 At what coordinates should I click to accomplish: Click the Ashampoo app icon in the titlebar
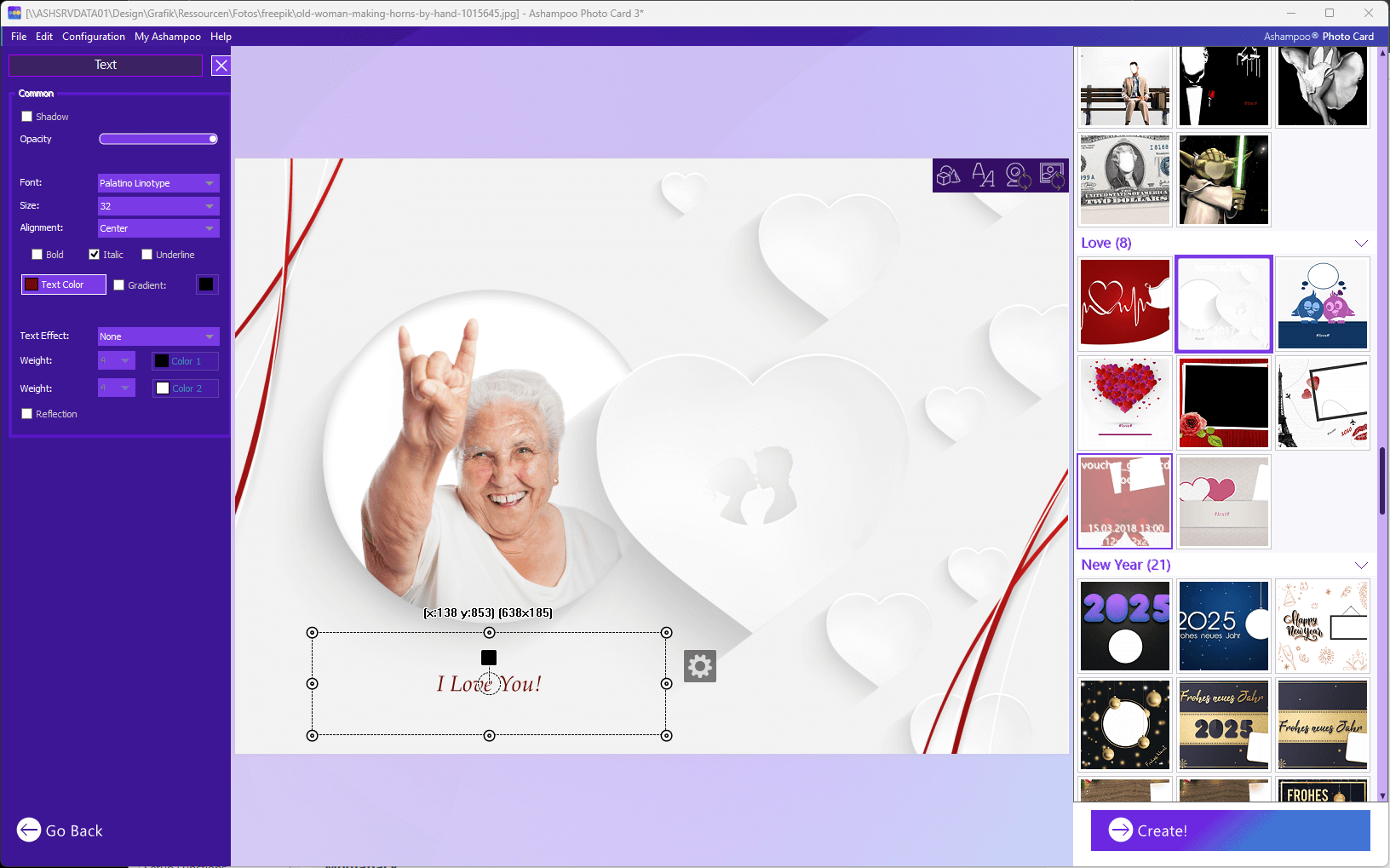coord(15,13)
